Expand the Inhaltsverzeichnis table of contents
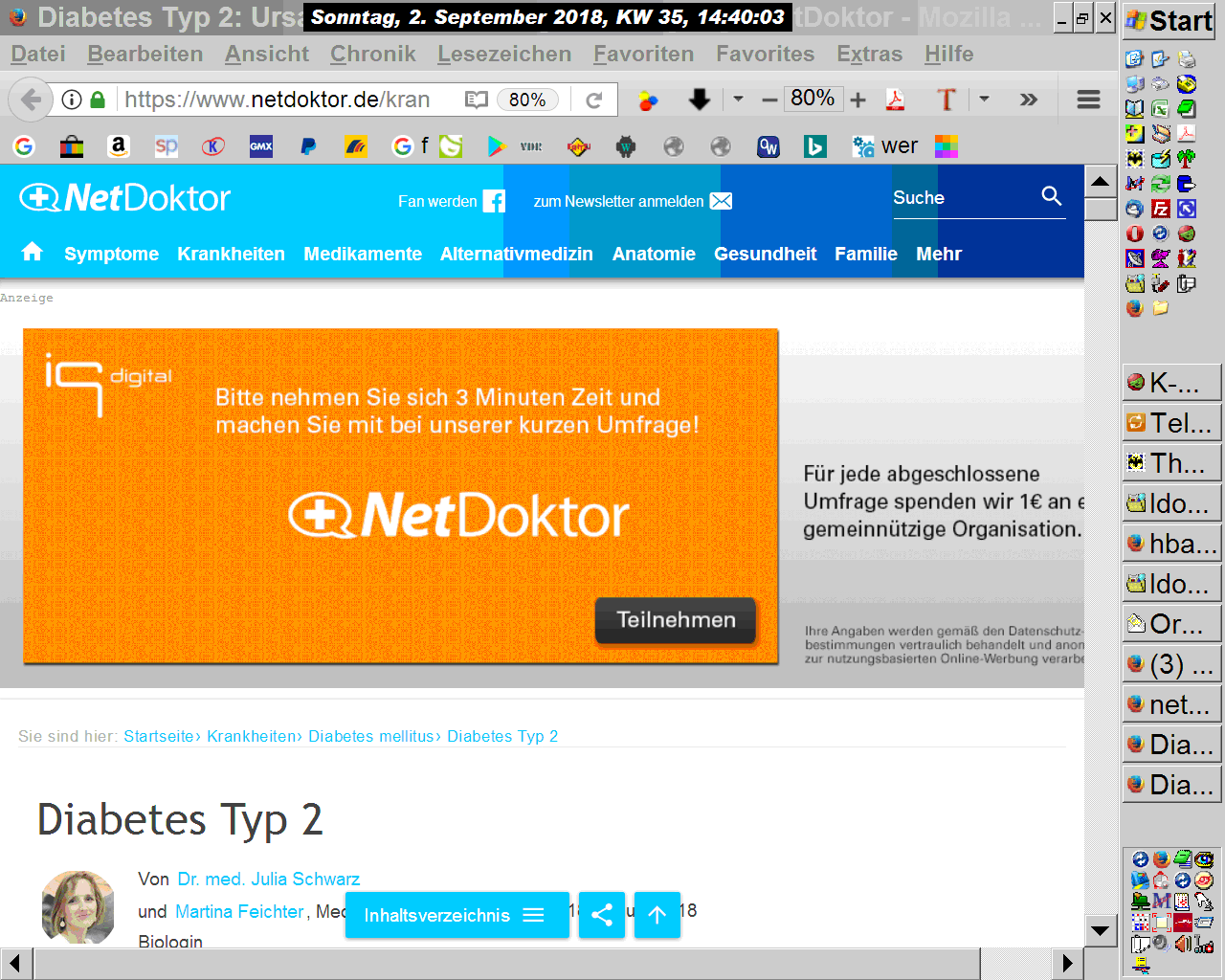This screenshot has width=1225, height=980. [457, 915]
